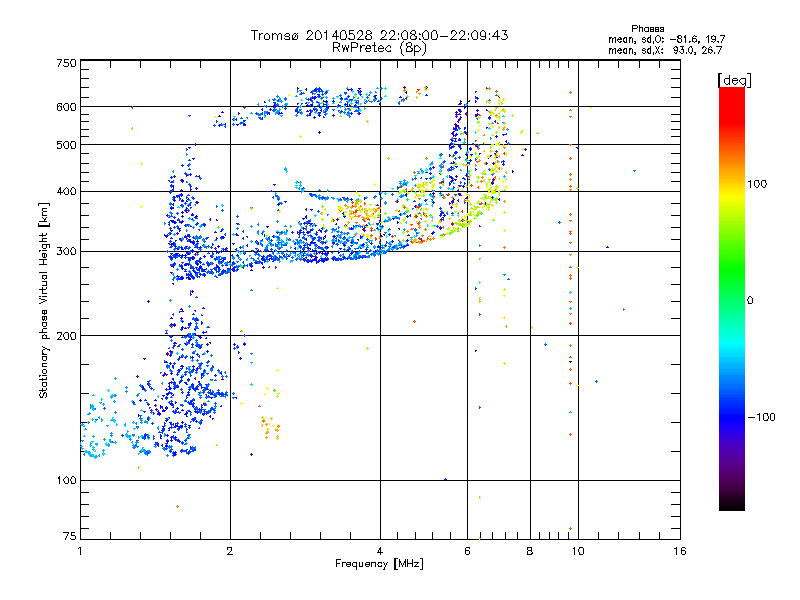Click the -100 label beside the colorbar
The width and height of the screenshot is (800, 600).
coord(762,417)
